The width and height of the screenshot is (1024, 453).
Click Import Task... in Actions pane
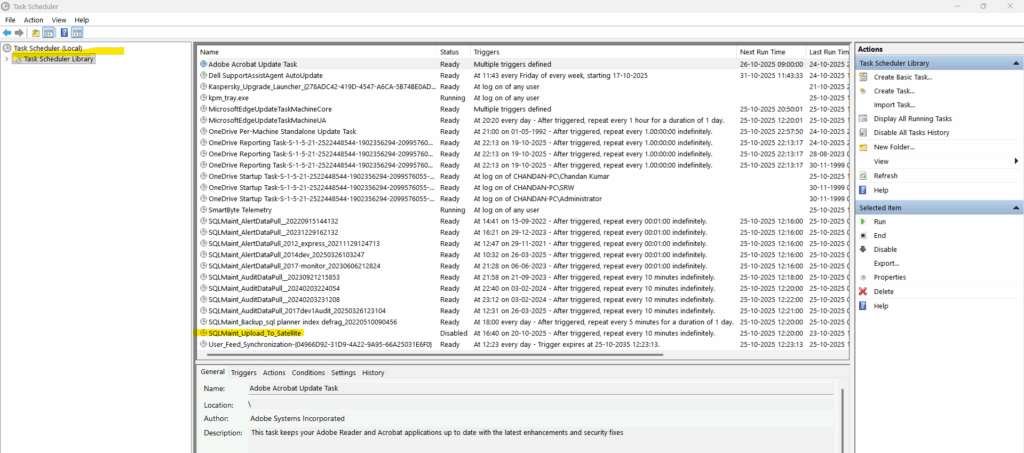click(894, 105)
